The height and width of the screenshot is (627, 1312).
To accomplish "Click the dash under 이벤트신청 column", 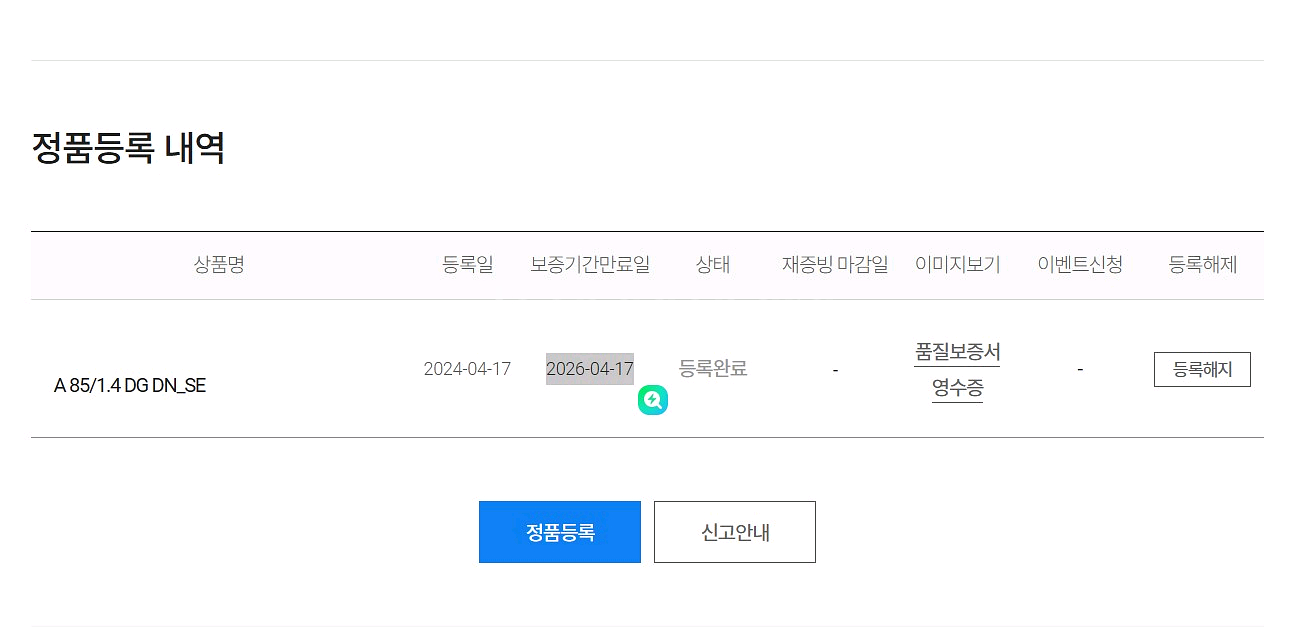I will pyautogui.click(x=1080, y=370).
